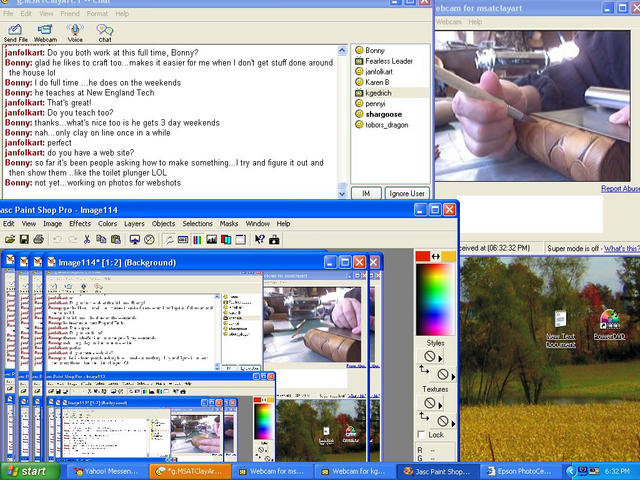Open the foreground Textures flyout arrow
640x480 pixels.
440,405
